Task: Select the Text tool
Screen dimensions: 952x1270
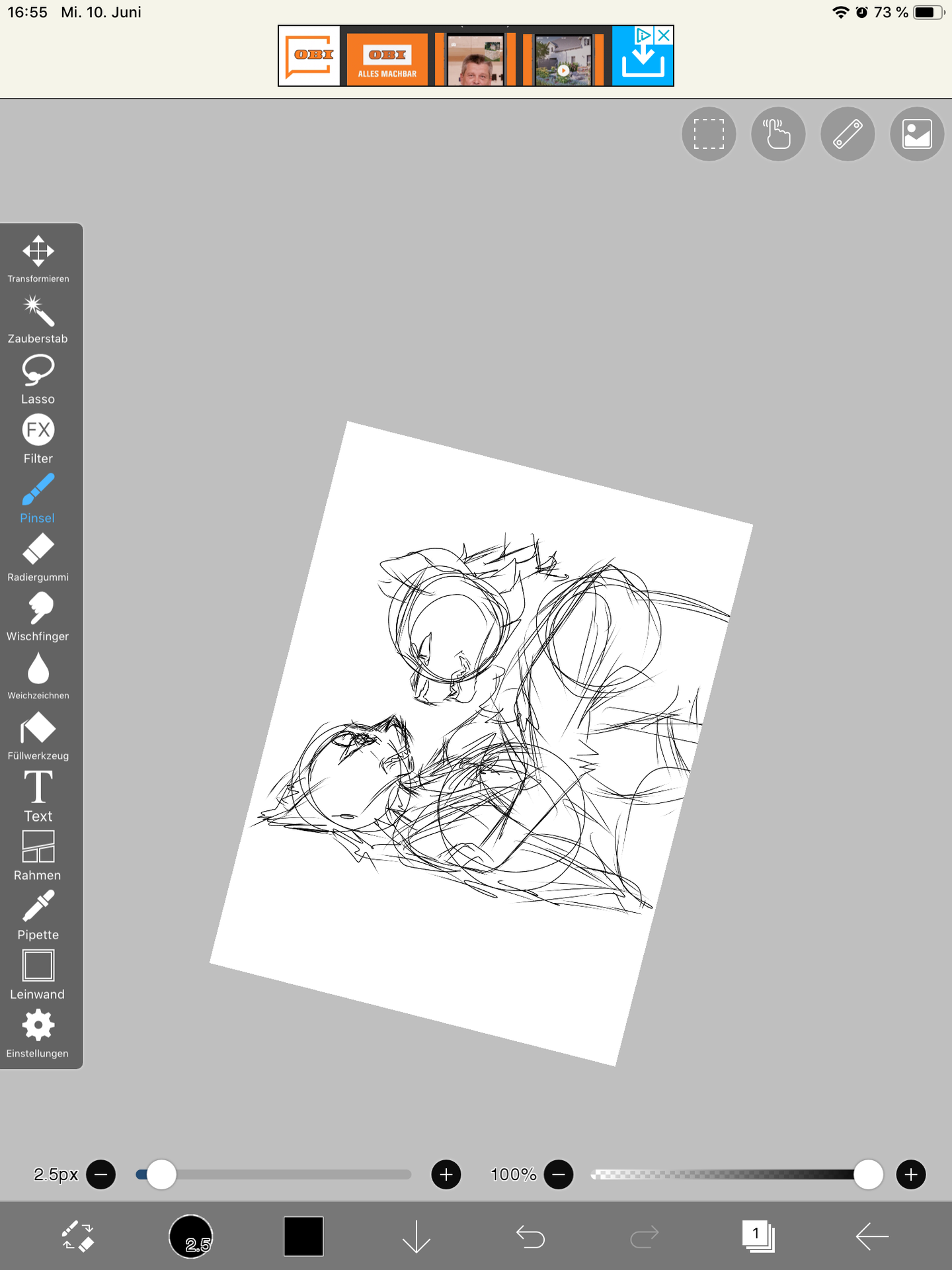Action: [x=38, y=796]
